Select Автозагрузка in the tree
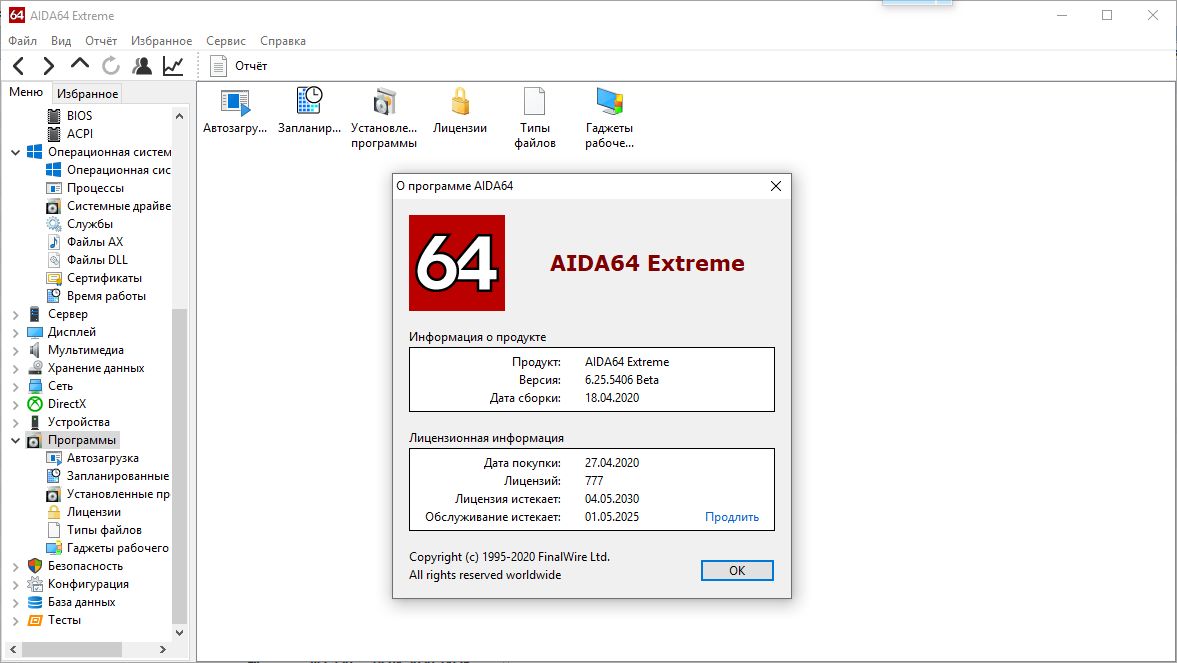This screenshot has height=663, width=1177. pos(92,458)
